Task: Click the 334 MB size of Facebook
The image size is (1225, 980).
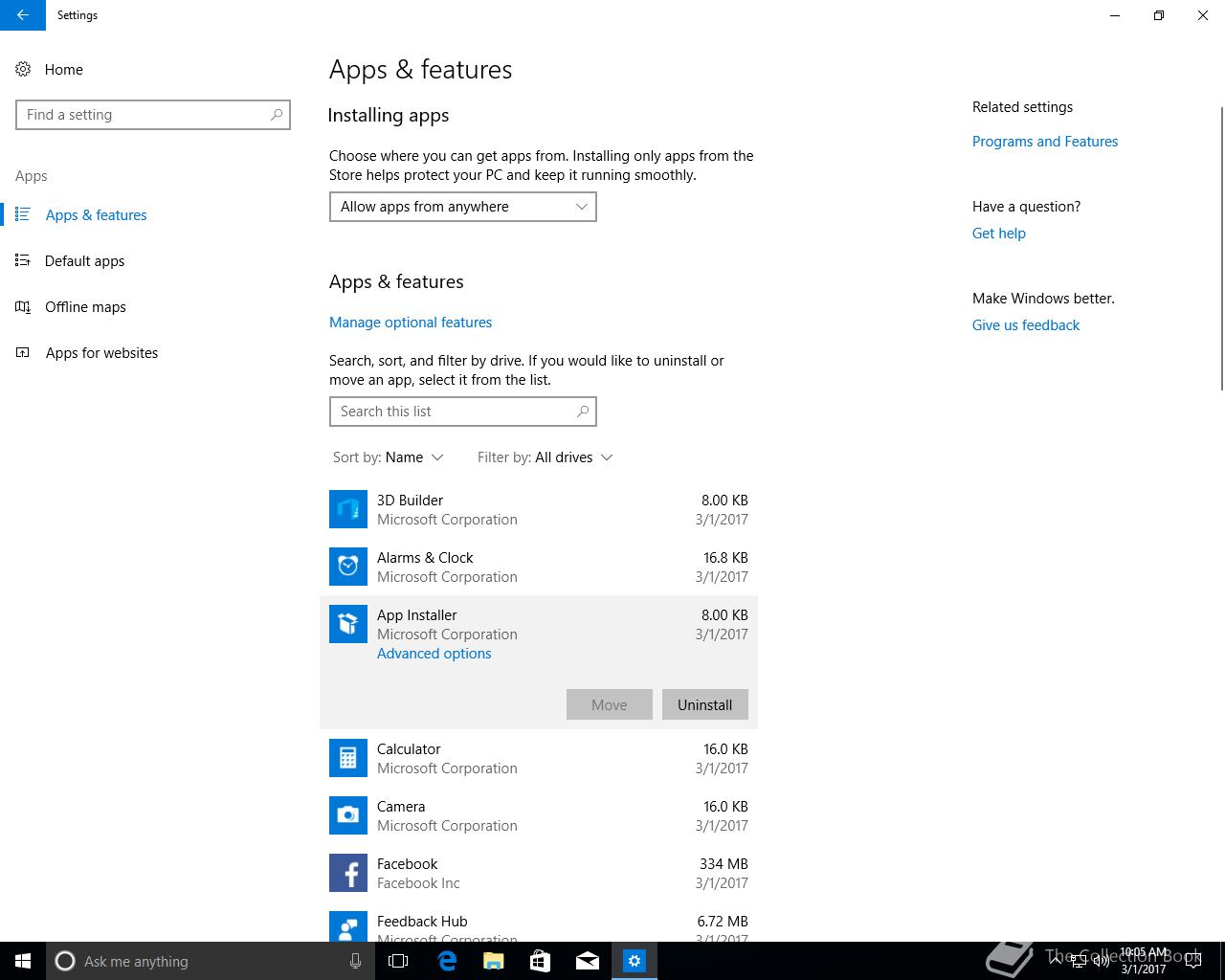Action: pyautogui.click(x=724, y=864)
